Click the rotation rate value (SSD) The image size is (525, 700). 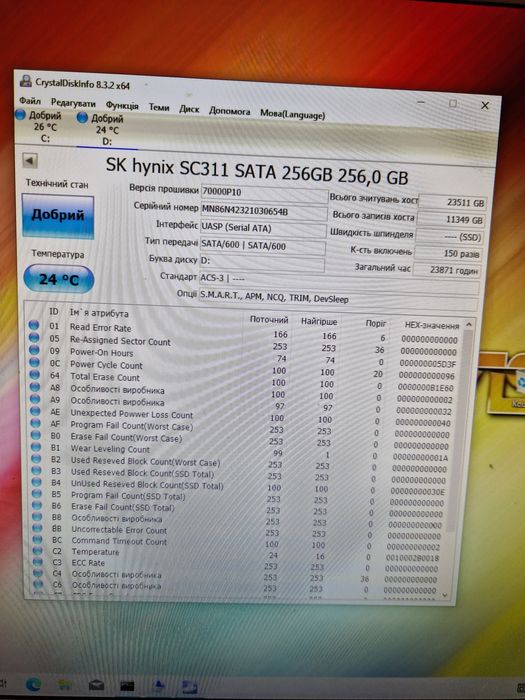pyautogui.click(x=449, y=236)
